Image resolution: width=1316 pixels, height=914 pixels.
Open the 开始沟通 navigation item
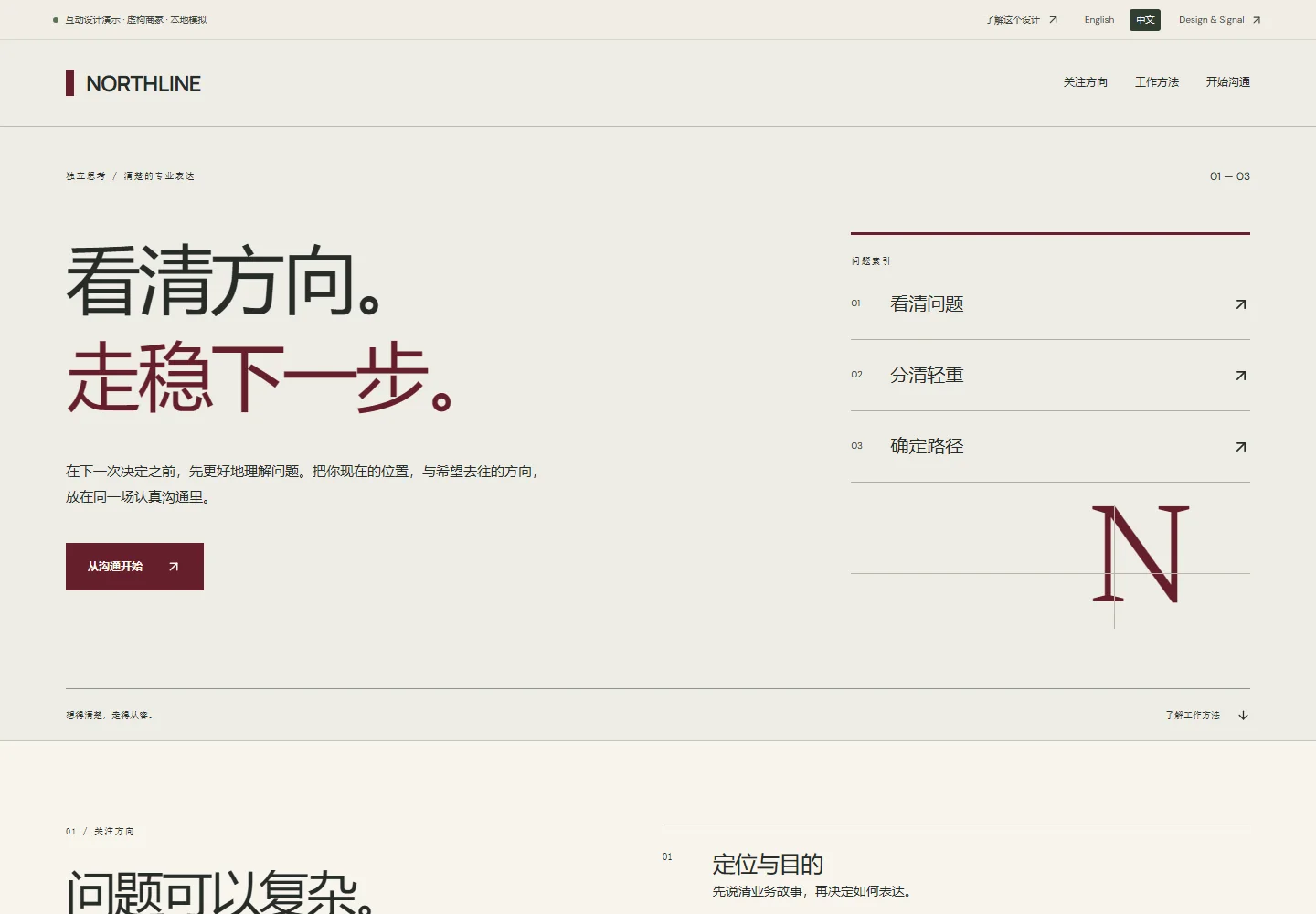(x=1227, y=82)
